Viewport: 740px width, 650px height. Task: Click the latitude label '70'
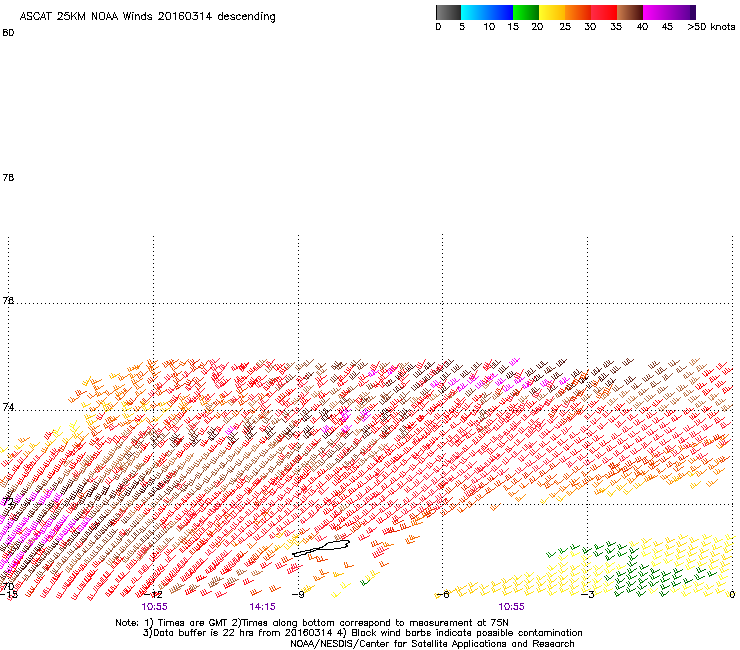pyautogui.click(x=8, y=586)
